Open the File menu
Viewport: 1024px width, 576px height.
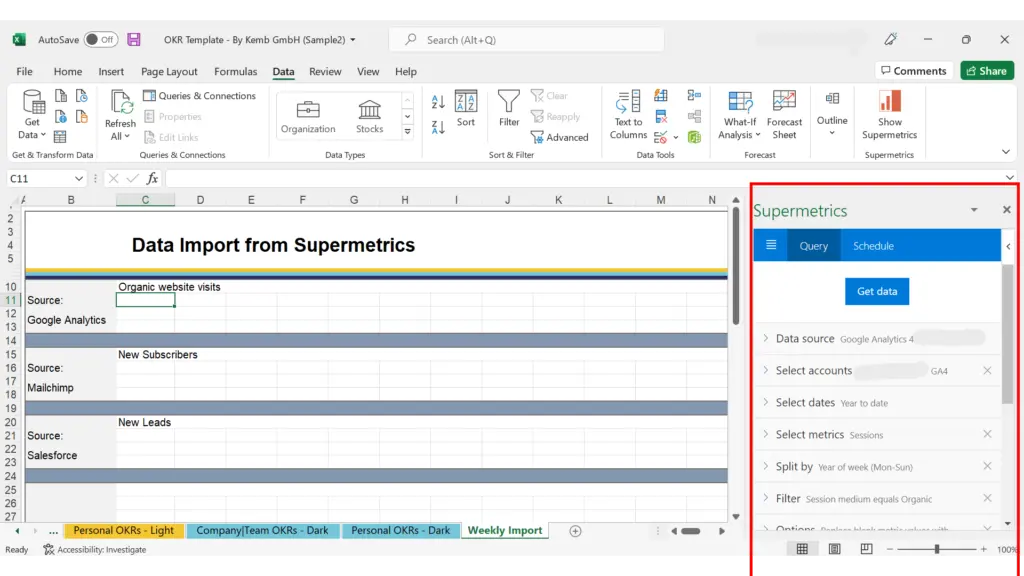(x=24, y=71)
